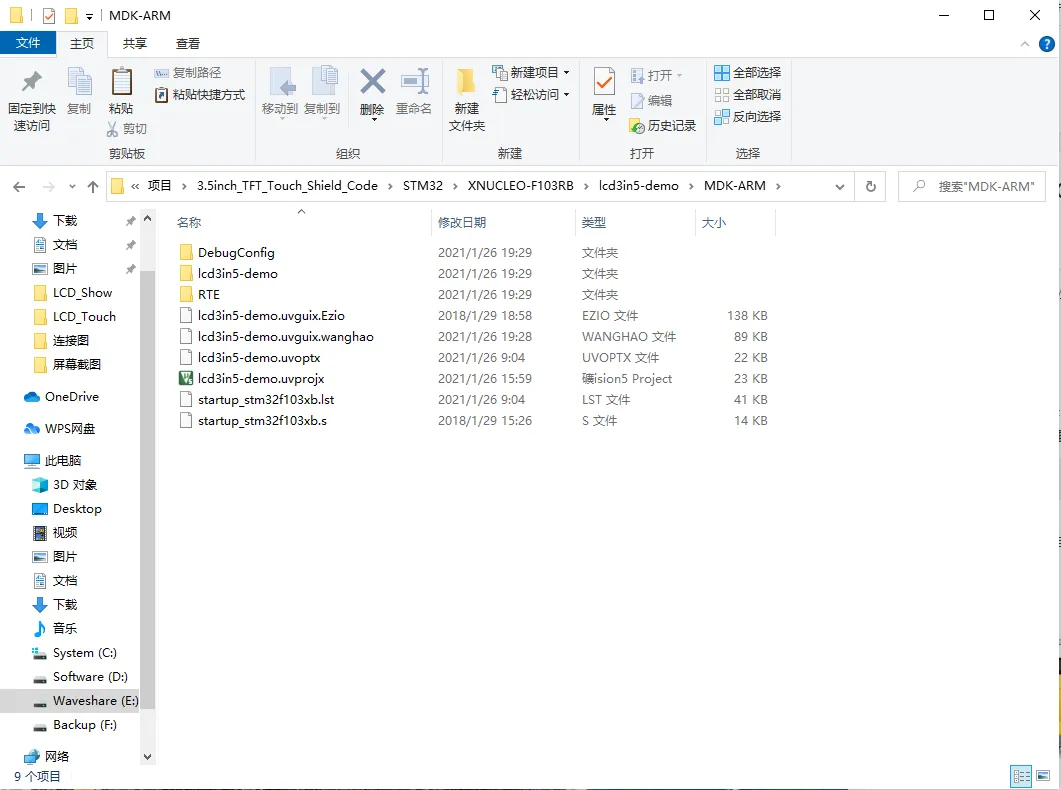Image resolution: width=1061 pixels, height=790 pixels.
Task: Click the search MDK-ARM input box
Action: tap(972, 186)
